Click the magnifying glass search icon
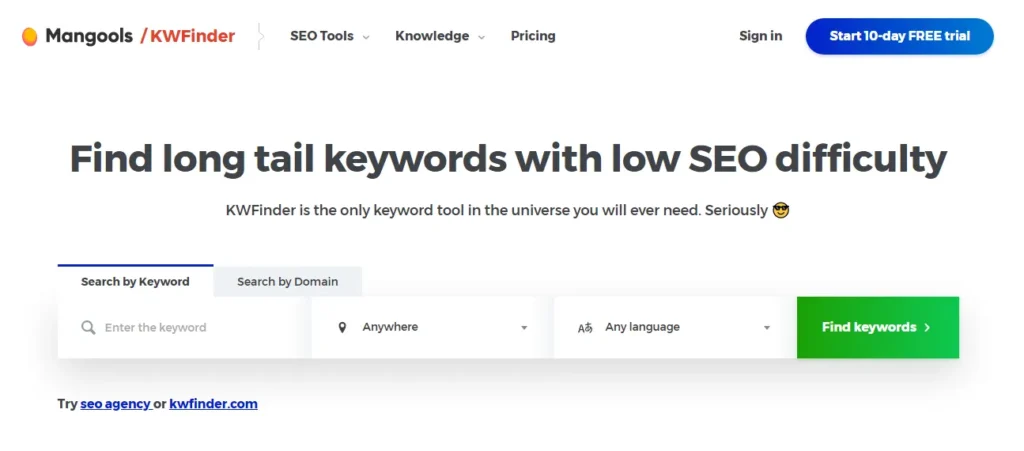Screen dimensions: 1024x451 88,327
